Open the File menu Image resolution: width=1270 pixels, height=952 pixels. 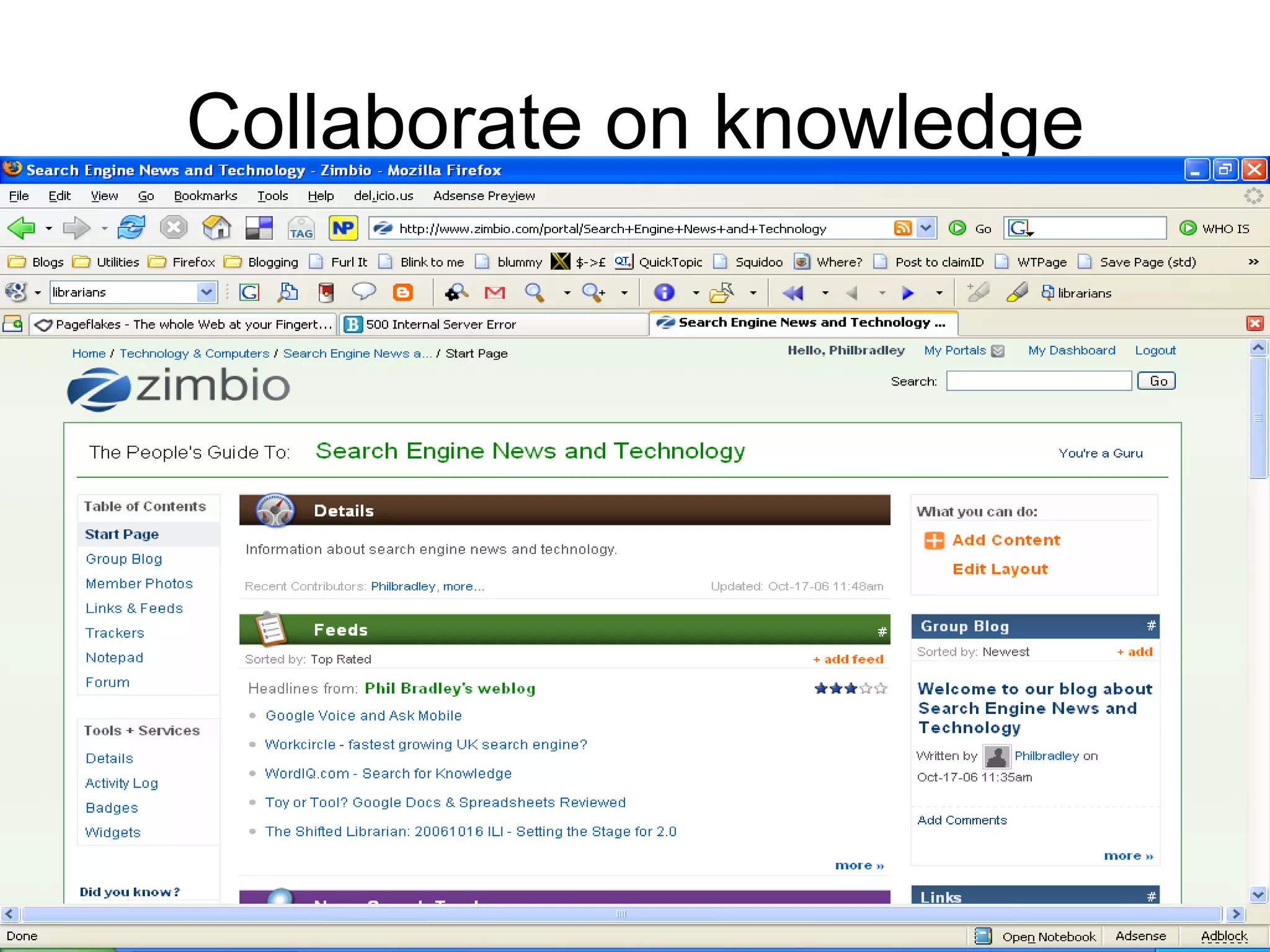(x=19, y=196)
